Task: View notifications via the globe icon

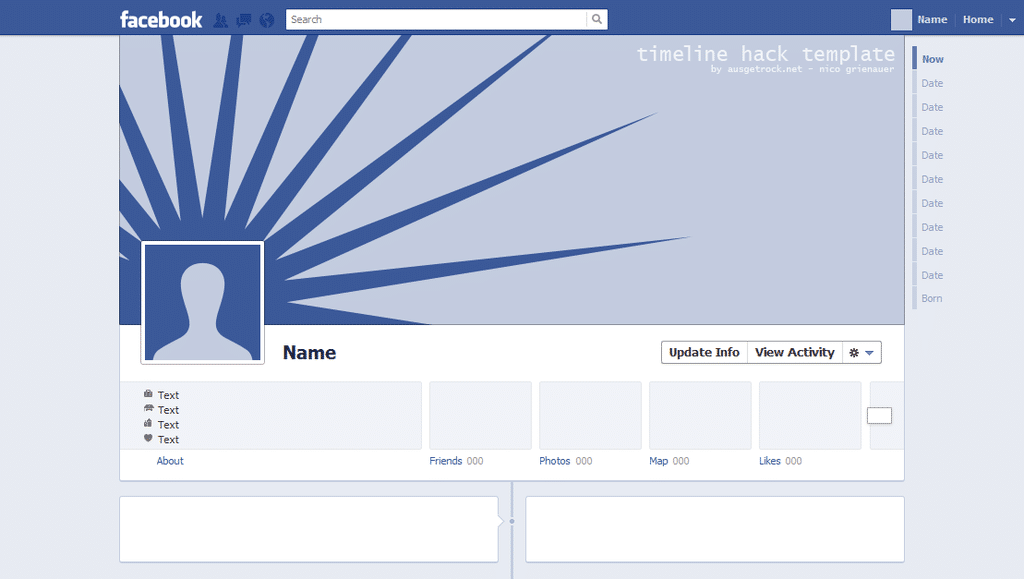Action: (x=265, y=19)
